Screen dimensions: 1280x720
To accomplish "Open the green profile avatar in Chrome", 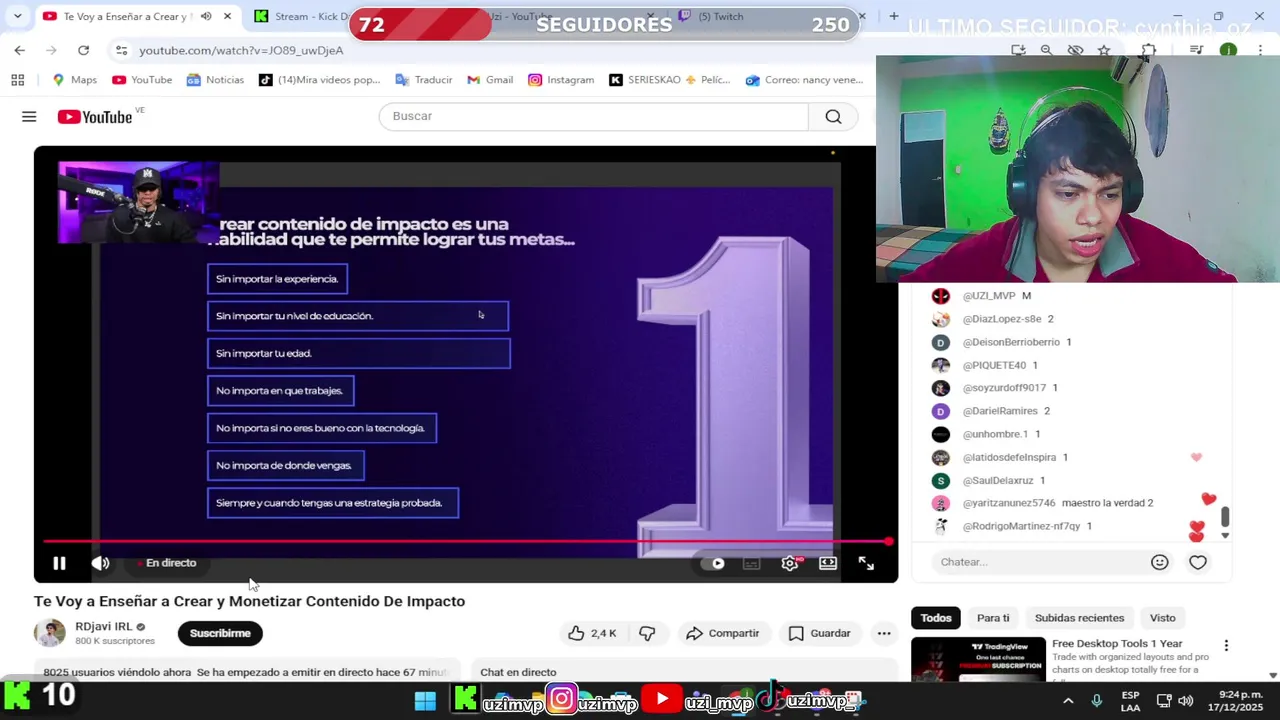I will pos(1228,50).
